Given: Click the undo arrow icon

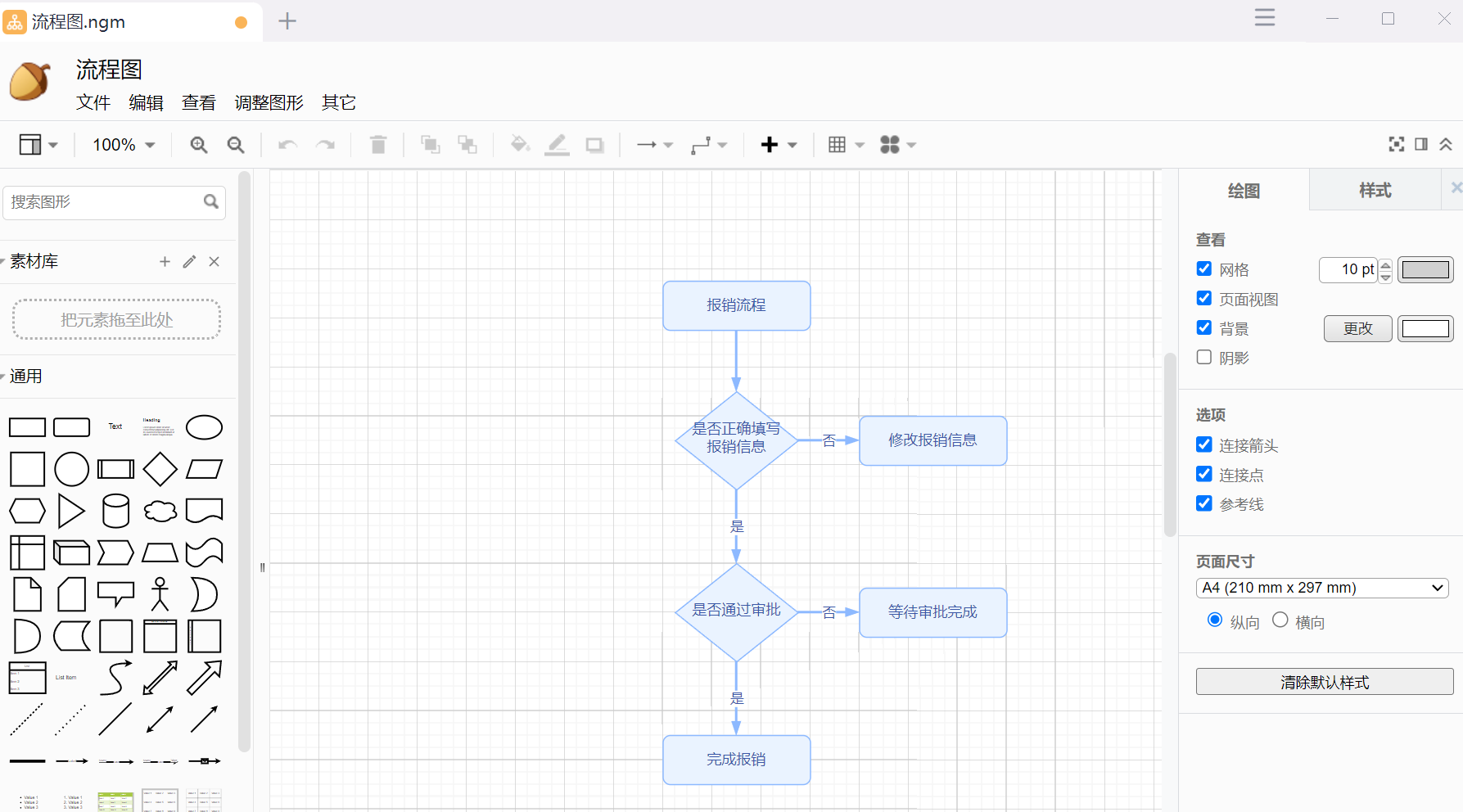Looking at the screenshot, I should [287, 145].
